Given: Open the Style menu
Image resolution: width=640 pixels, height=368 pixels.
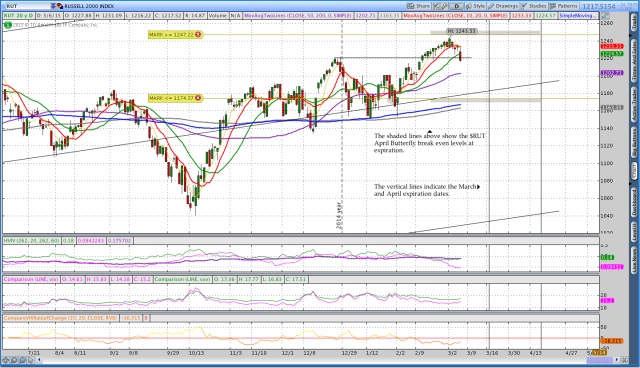Looking at the screenshot, I should click(476, 6).
